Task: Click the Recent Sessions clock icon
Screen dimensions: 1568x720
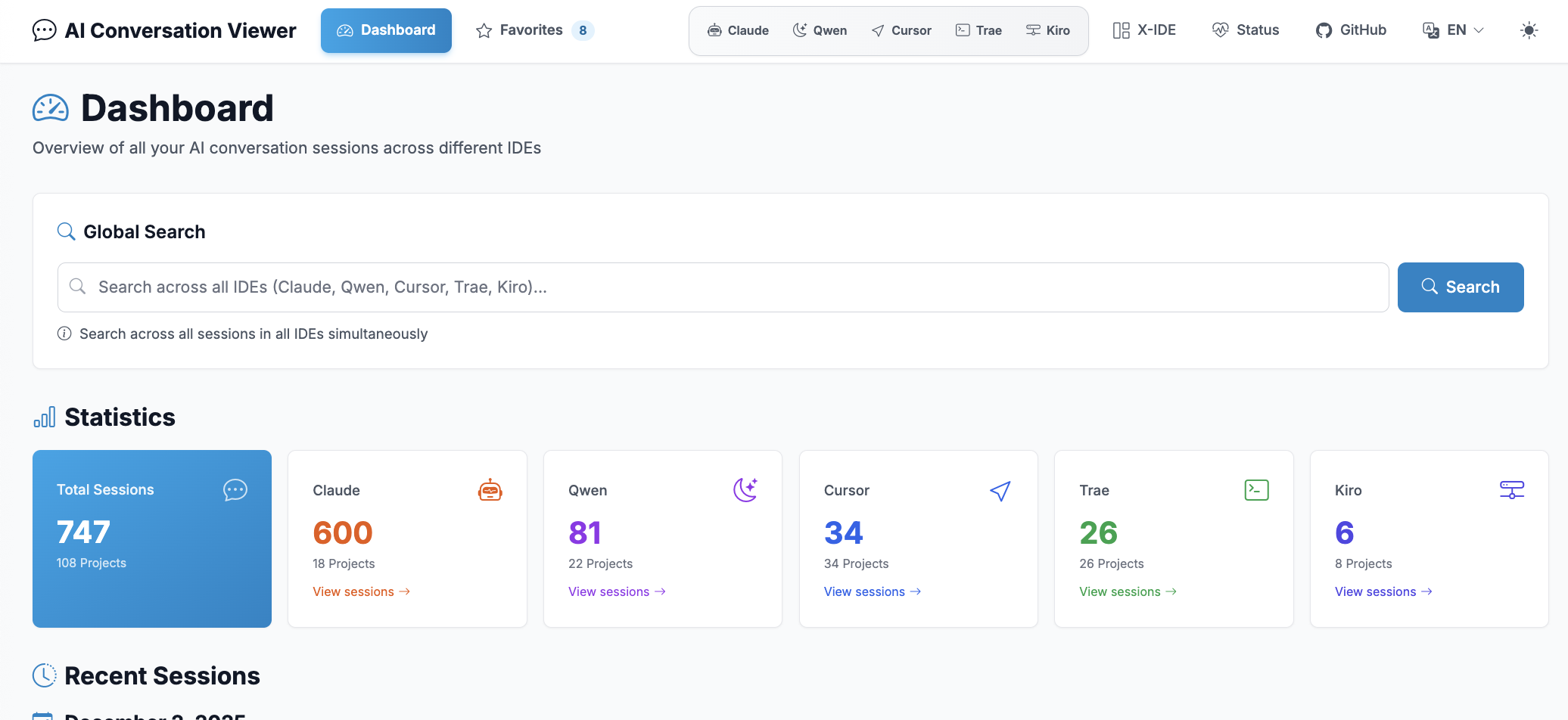Action: pyautogui.click(x=45, y=675)
